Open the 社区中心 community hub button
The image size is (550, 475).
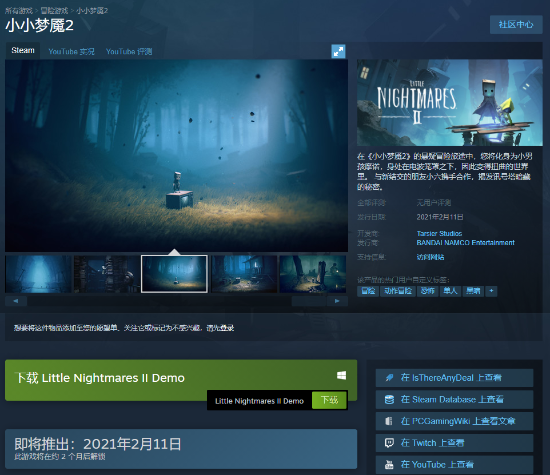click(516, 25)
